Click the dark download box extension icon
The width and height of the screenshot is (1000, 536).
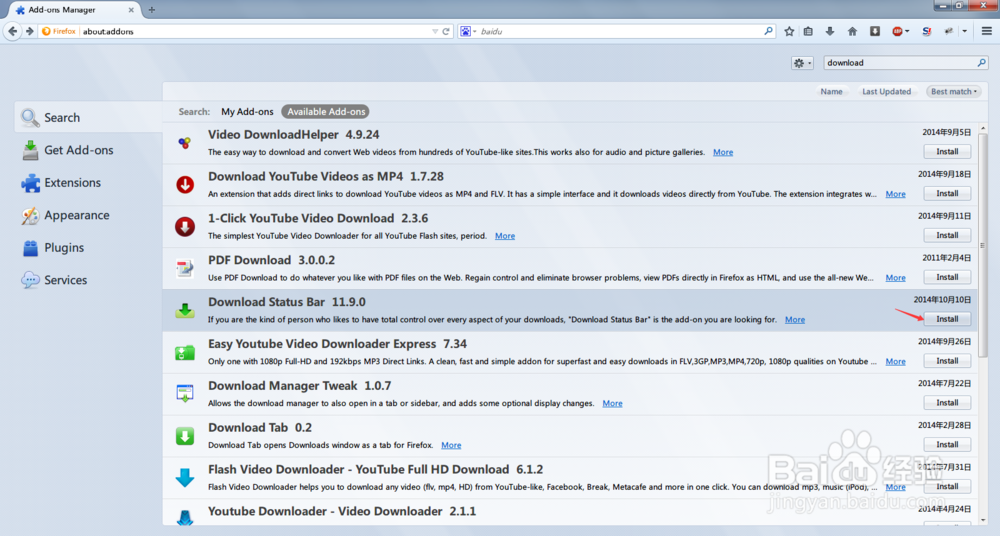point(875,31)
